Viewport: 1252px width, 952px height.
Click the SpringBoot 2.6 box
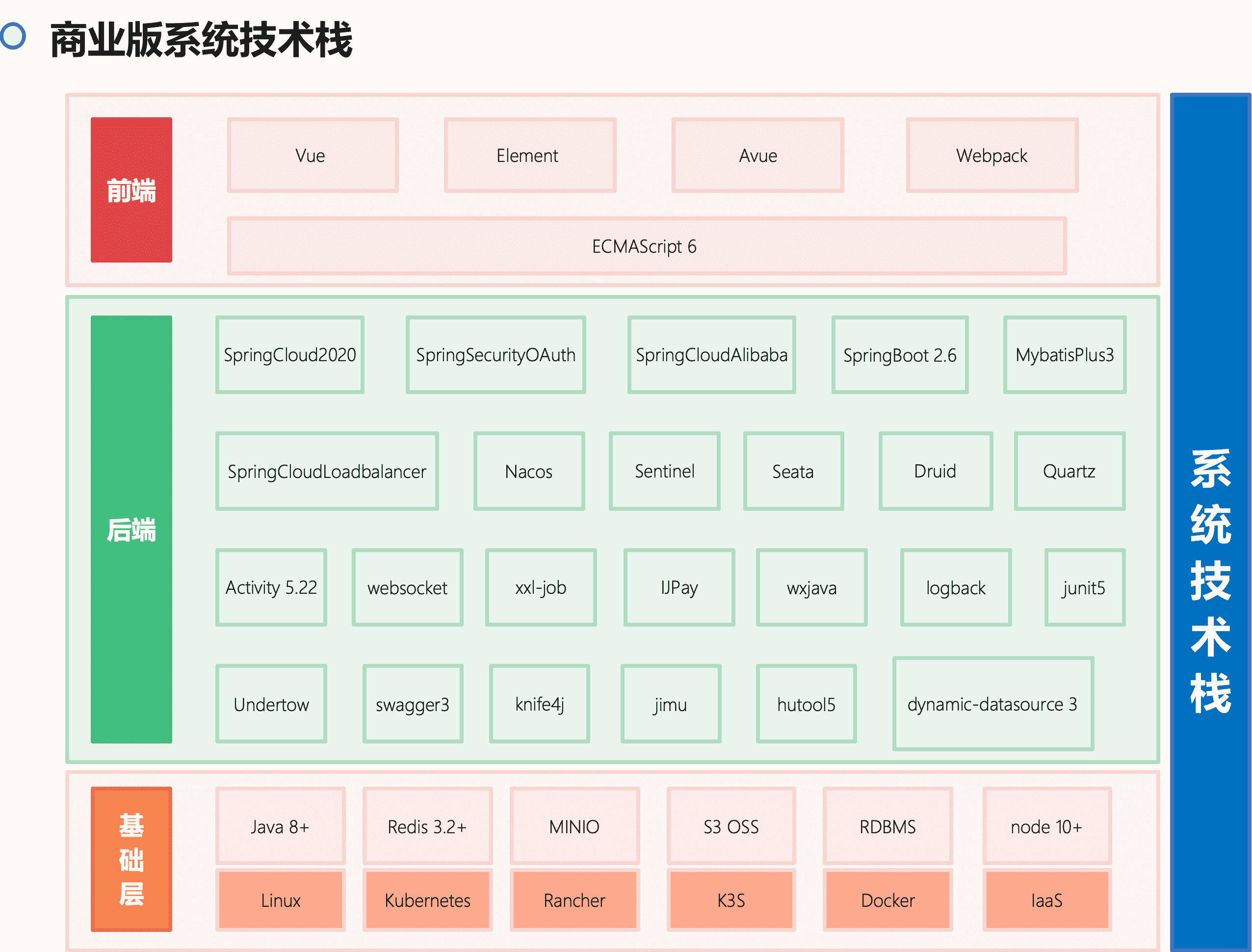(900, 355)
